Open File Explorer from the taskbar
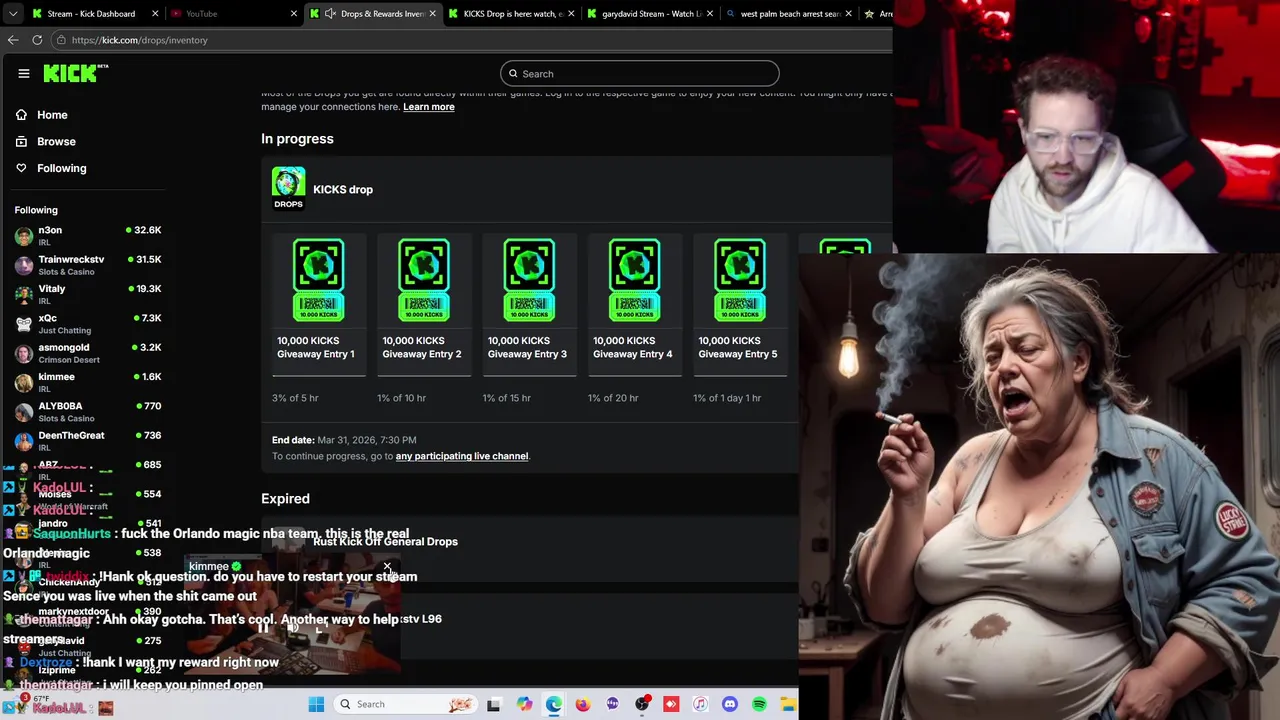This screenshot has width=1280, height=720. pyautogui.click(x=788, y=705)
